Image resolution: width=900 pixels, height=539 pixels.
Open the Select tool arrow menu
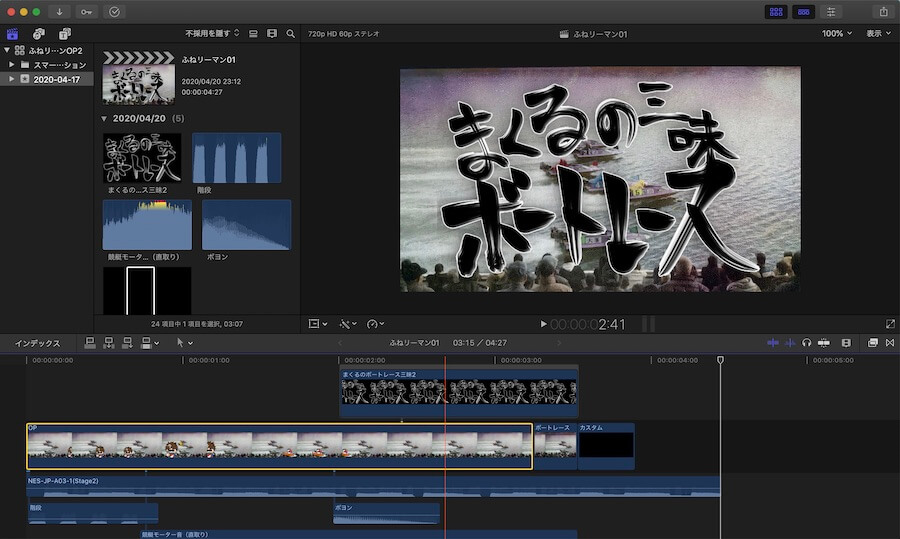(184, 343)
